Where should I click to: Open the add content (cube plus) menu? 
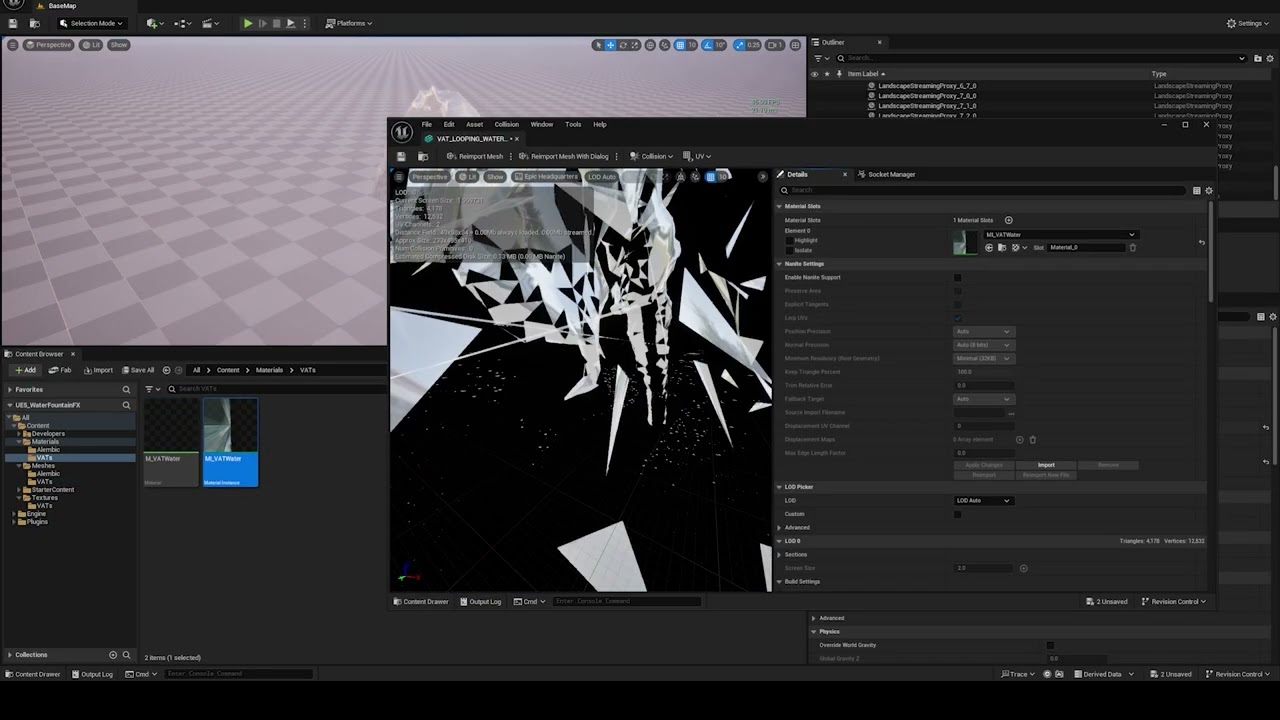coord(155,23)
